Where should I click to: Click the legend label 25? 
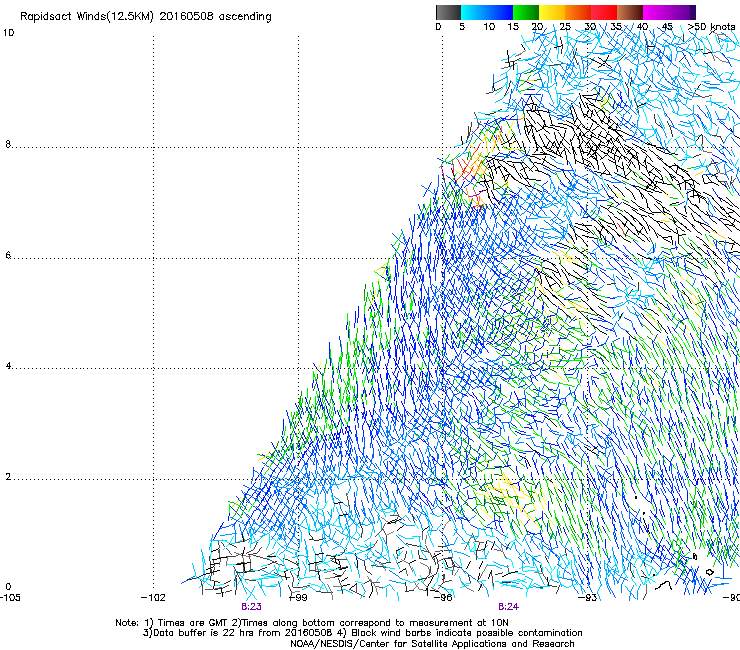pyautogui.click(x=565, y=27)
